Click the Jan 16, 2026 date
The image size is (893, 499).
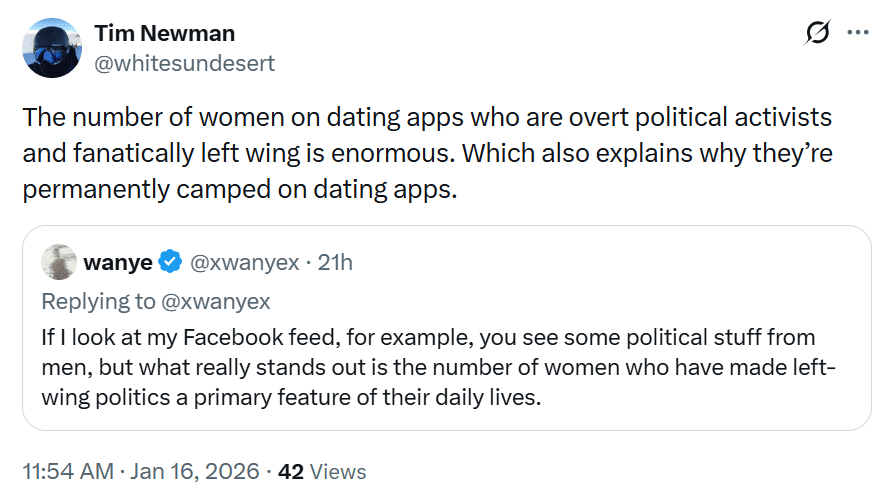195,471
